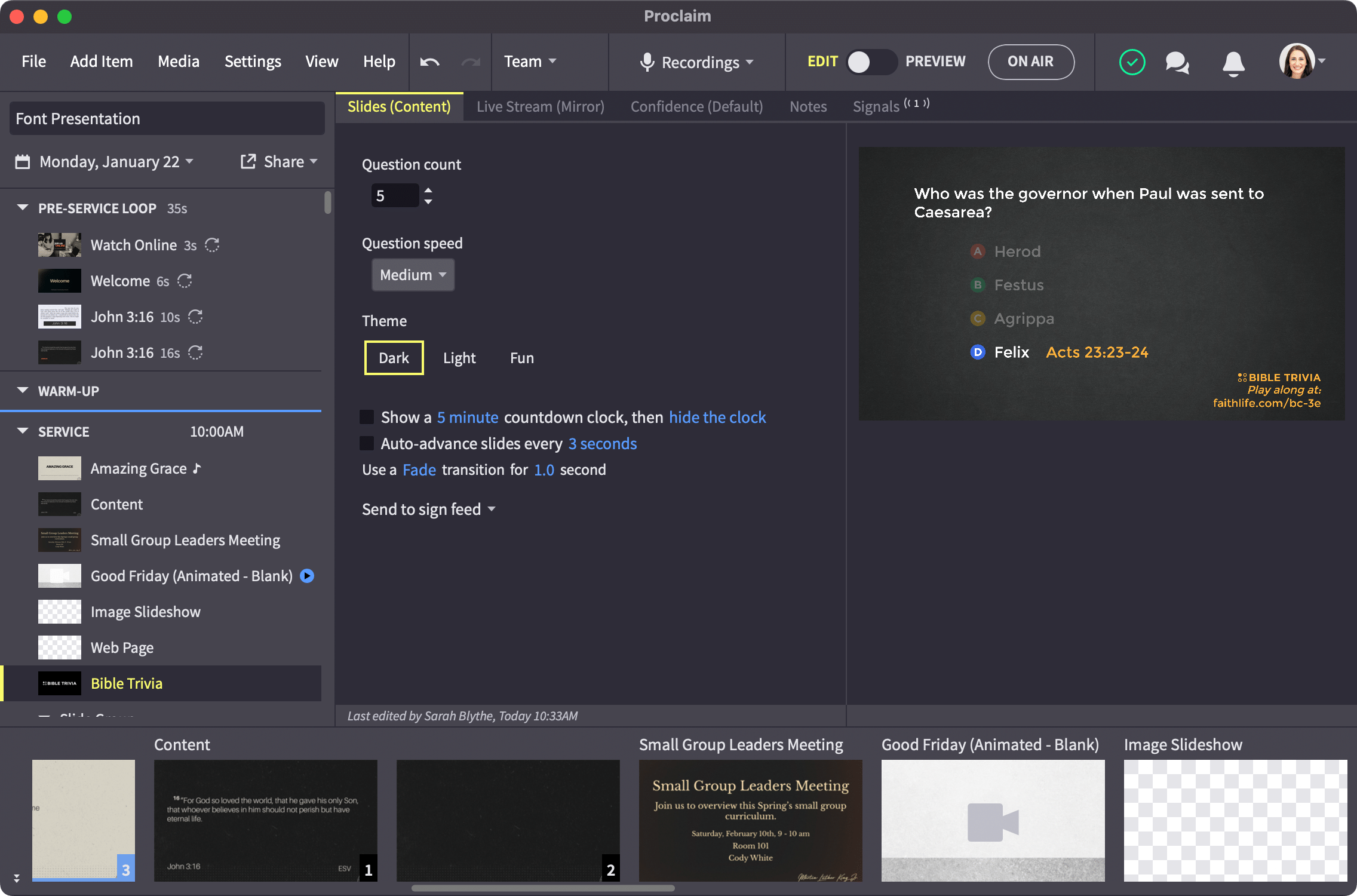The width and height of the screenshot is (1357, 896).
Task: Open the Settings menu
Action: coord(253,62)
